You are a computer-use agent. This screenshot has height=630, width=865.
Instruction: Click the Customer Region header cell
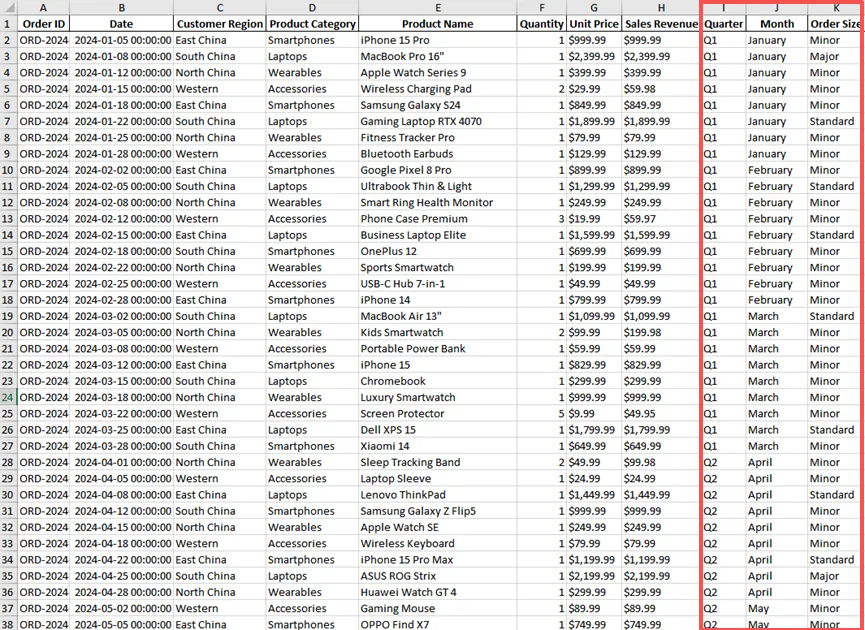click(x=219, y=24)
